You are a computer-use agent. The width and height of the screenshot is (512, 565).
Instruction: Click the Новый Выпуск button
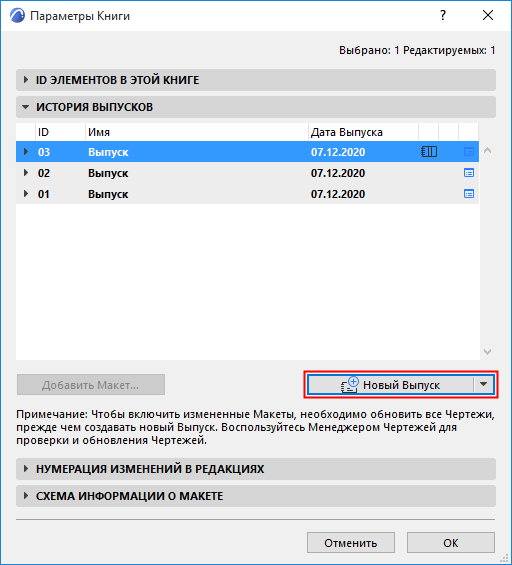(390, 385)
